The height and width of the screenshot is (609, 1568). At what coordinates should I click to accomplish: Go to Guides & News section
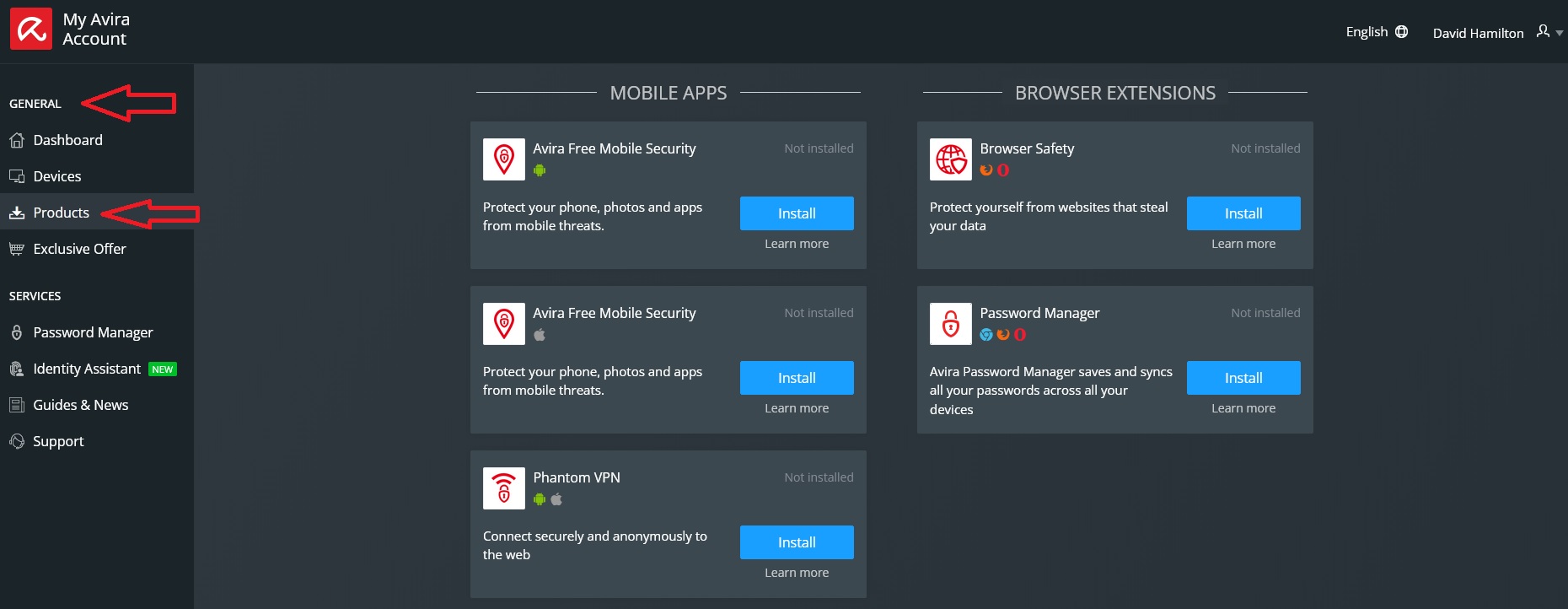click(x=80, y=405)
